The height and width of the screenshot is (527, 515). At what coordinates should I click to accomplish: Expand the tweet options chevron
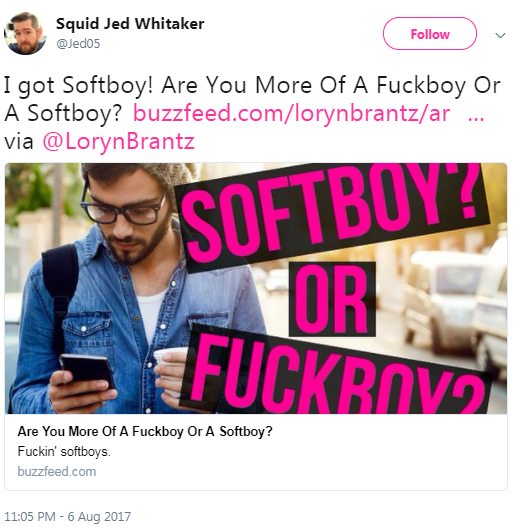500,35
